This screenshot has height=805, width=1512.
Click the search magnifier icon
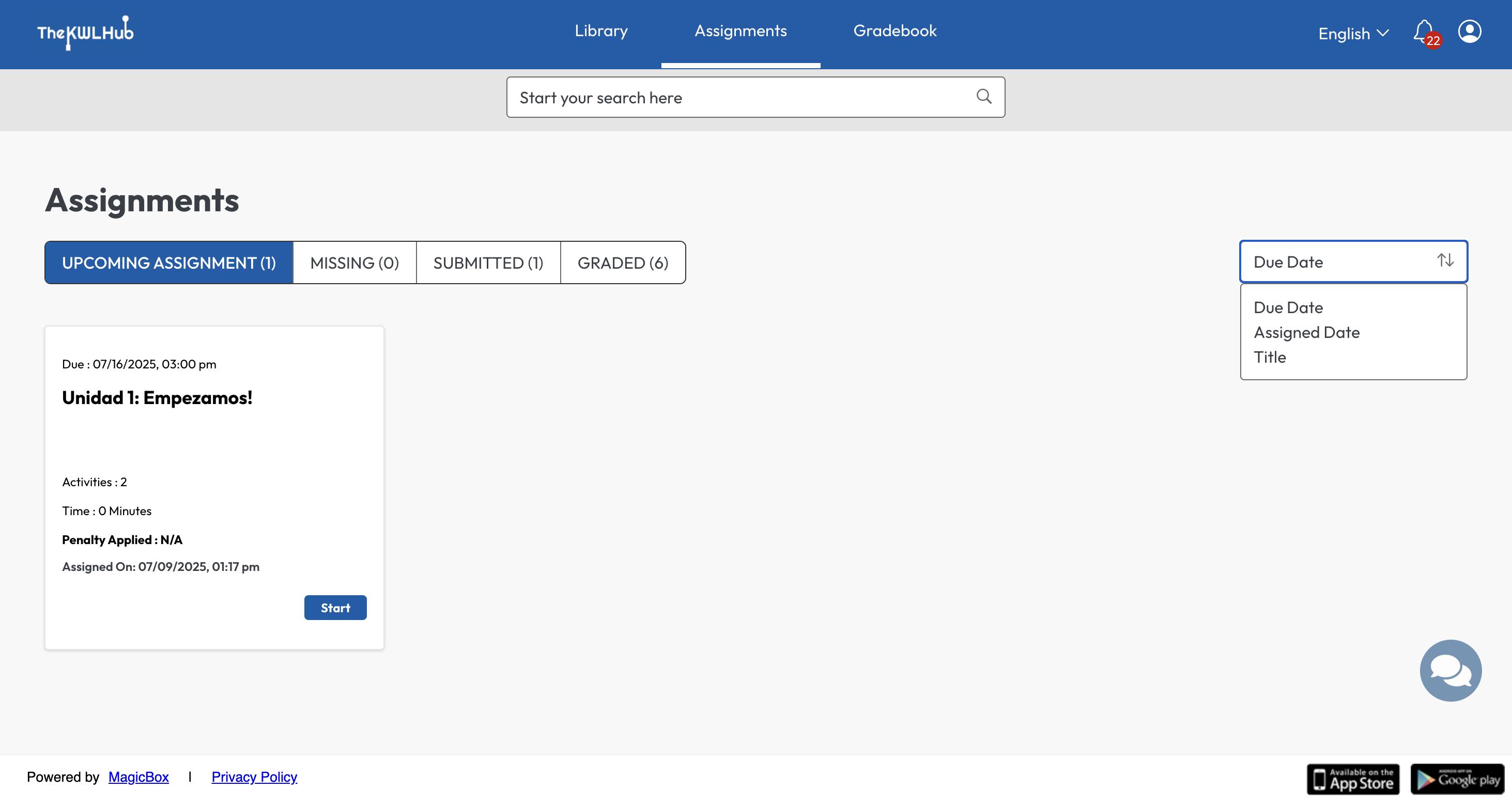click(984, 96)
